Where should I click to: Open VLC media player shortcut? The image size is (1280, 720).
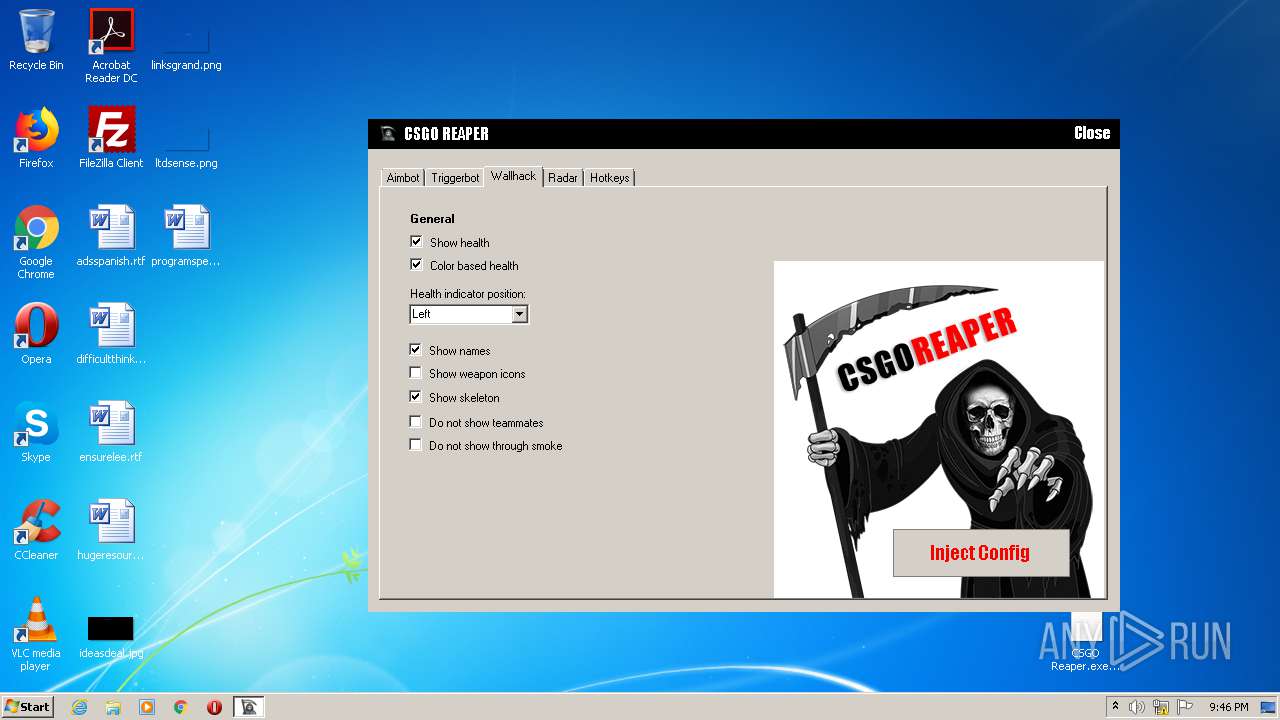(36, 634)
